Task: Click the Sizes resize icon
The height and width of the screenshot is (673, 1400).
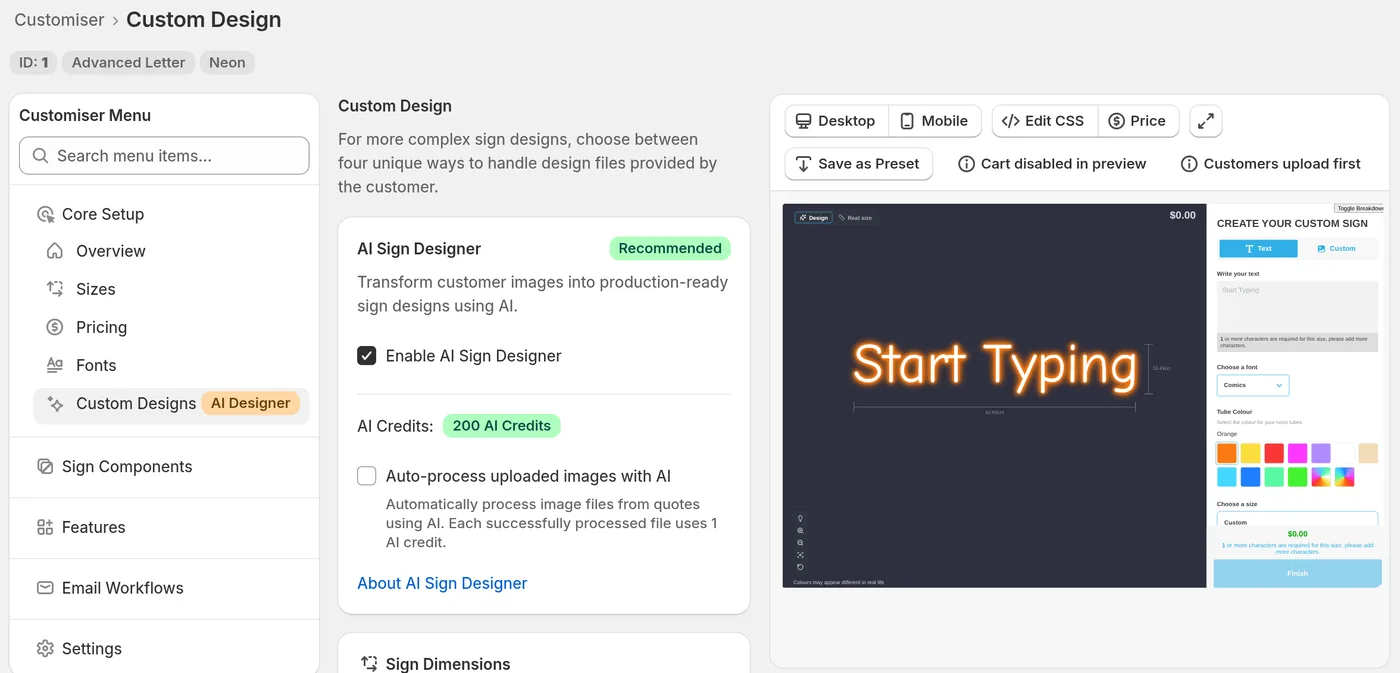Action: [55, 289]
